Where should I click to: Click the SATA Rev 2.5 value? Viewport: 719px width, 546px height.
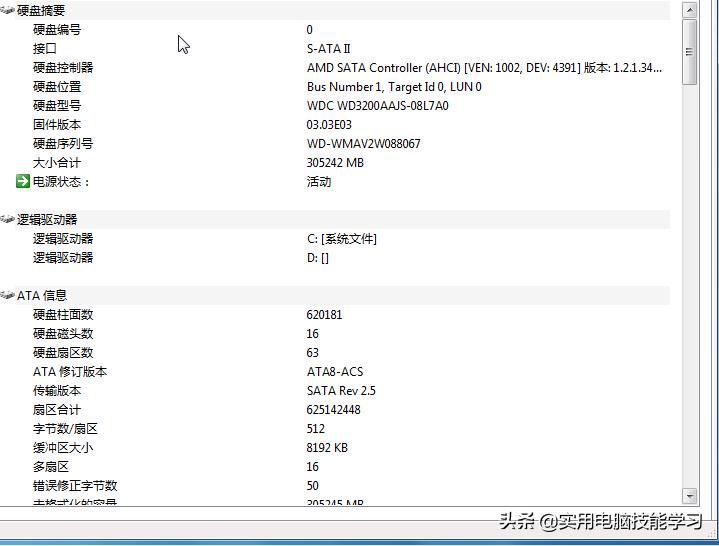[x=341, y=391]
